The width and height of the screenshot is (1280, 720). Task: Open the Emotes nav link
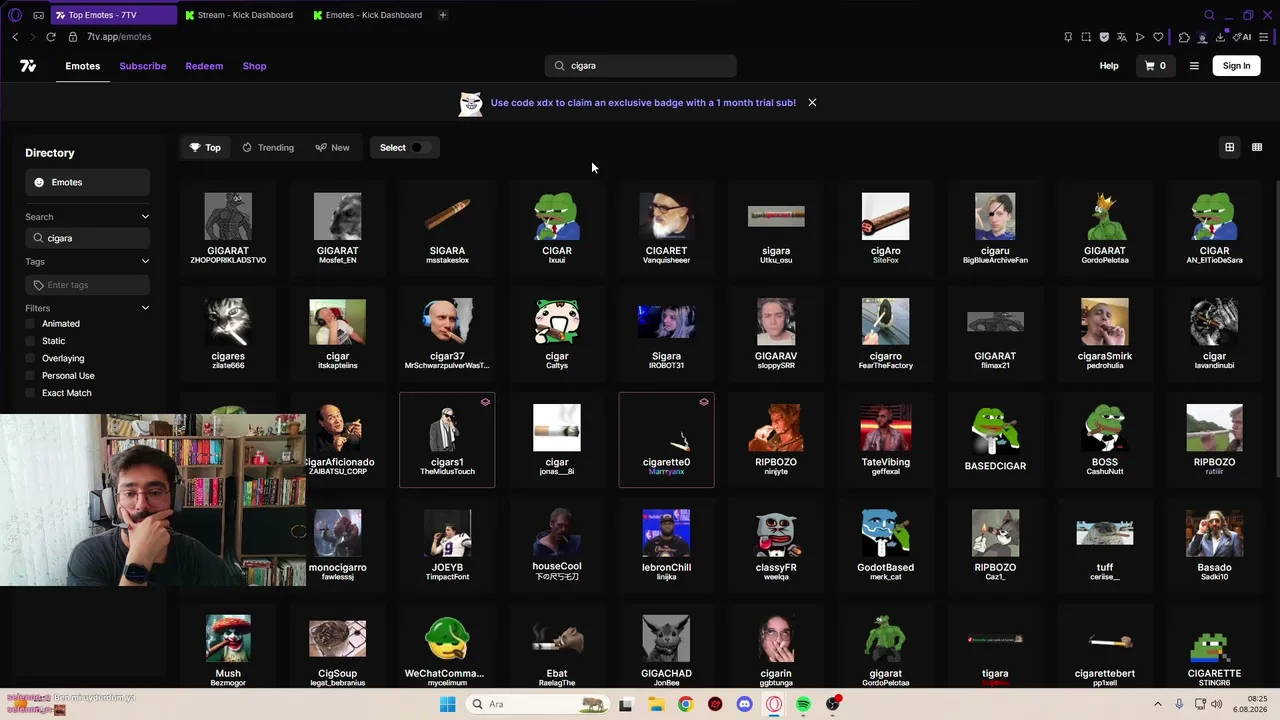83,66
